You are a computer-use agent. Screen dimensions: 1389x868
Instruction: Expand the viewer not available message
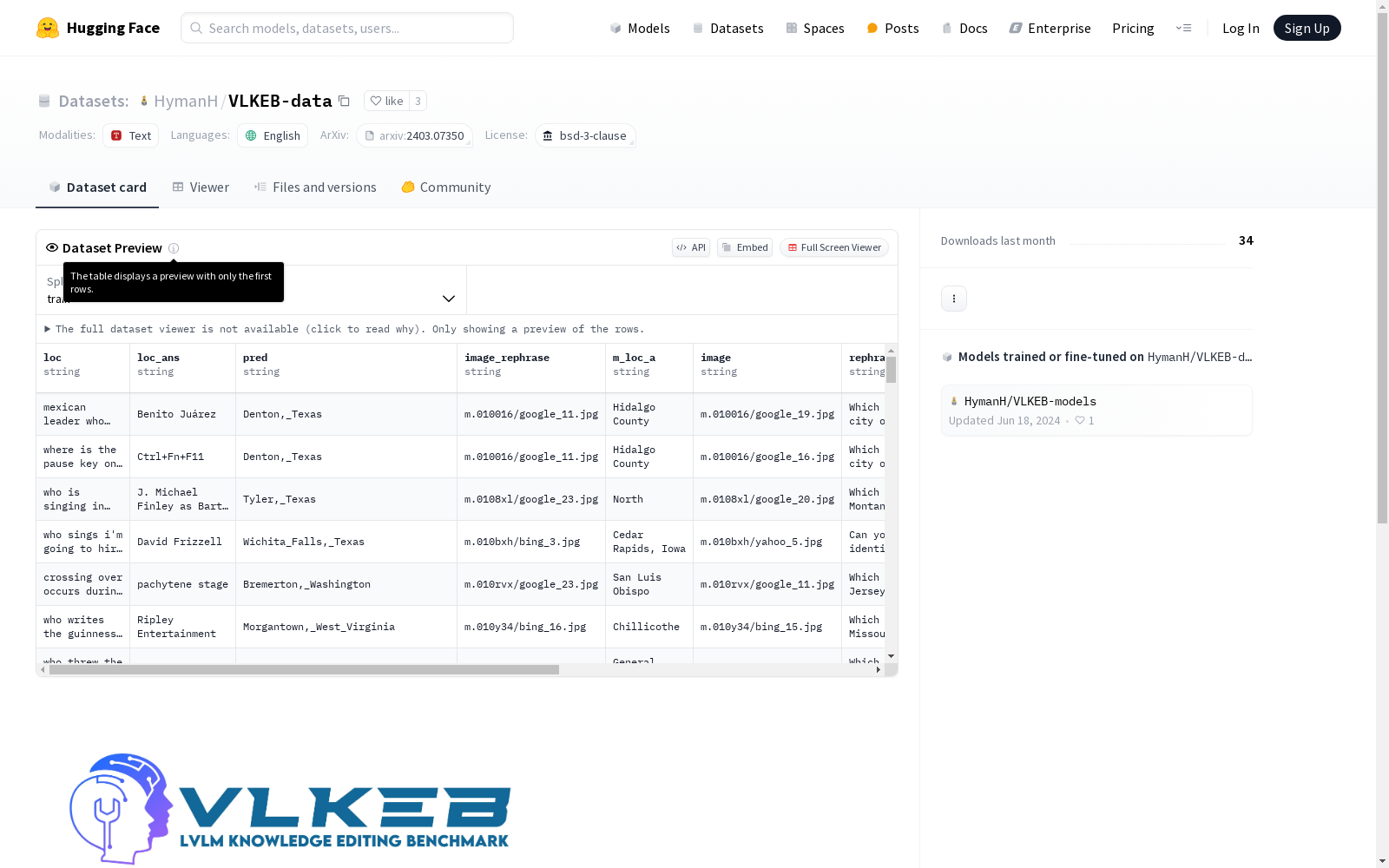click(x=345, y=329)
